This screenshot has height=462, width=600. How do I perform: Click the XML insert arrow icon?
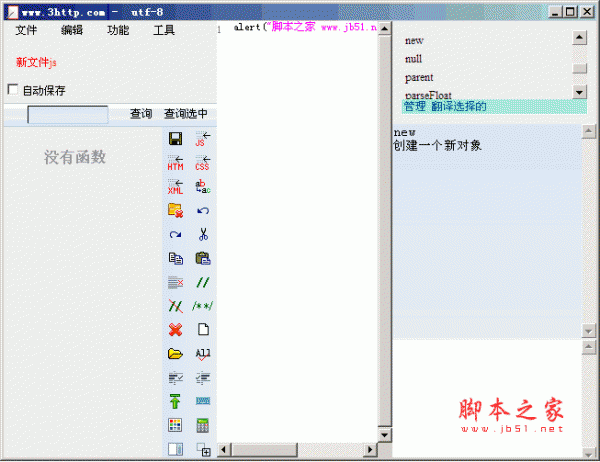175,186
